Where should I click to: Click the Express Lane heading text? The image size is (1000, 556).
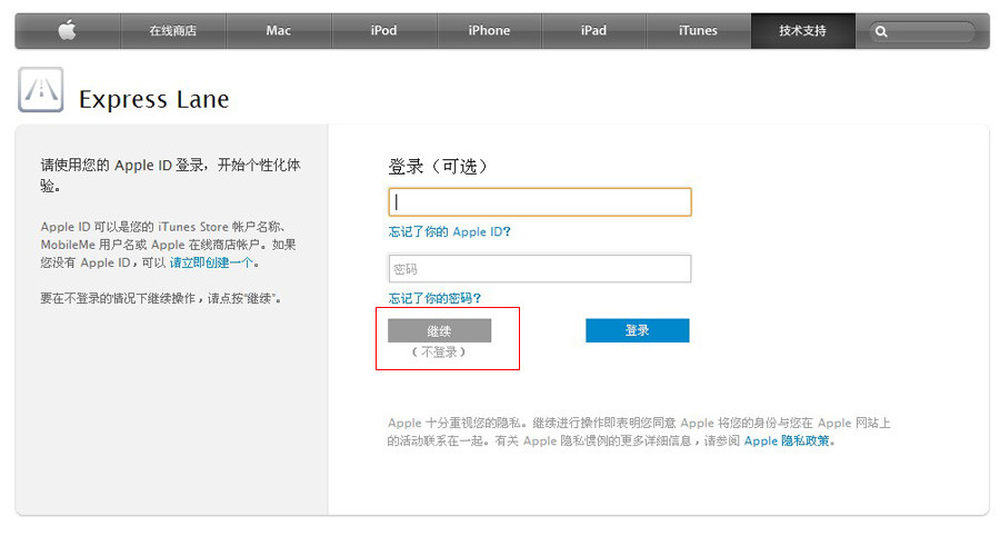click(154, 99)
